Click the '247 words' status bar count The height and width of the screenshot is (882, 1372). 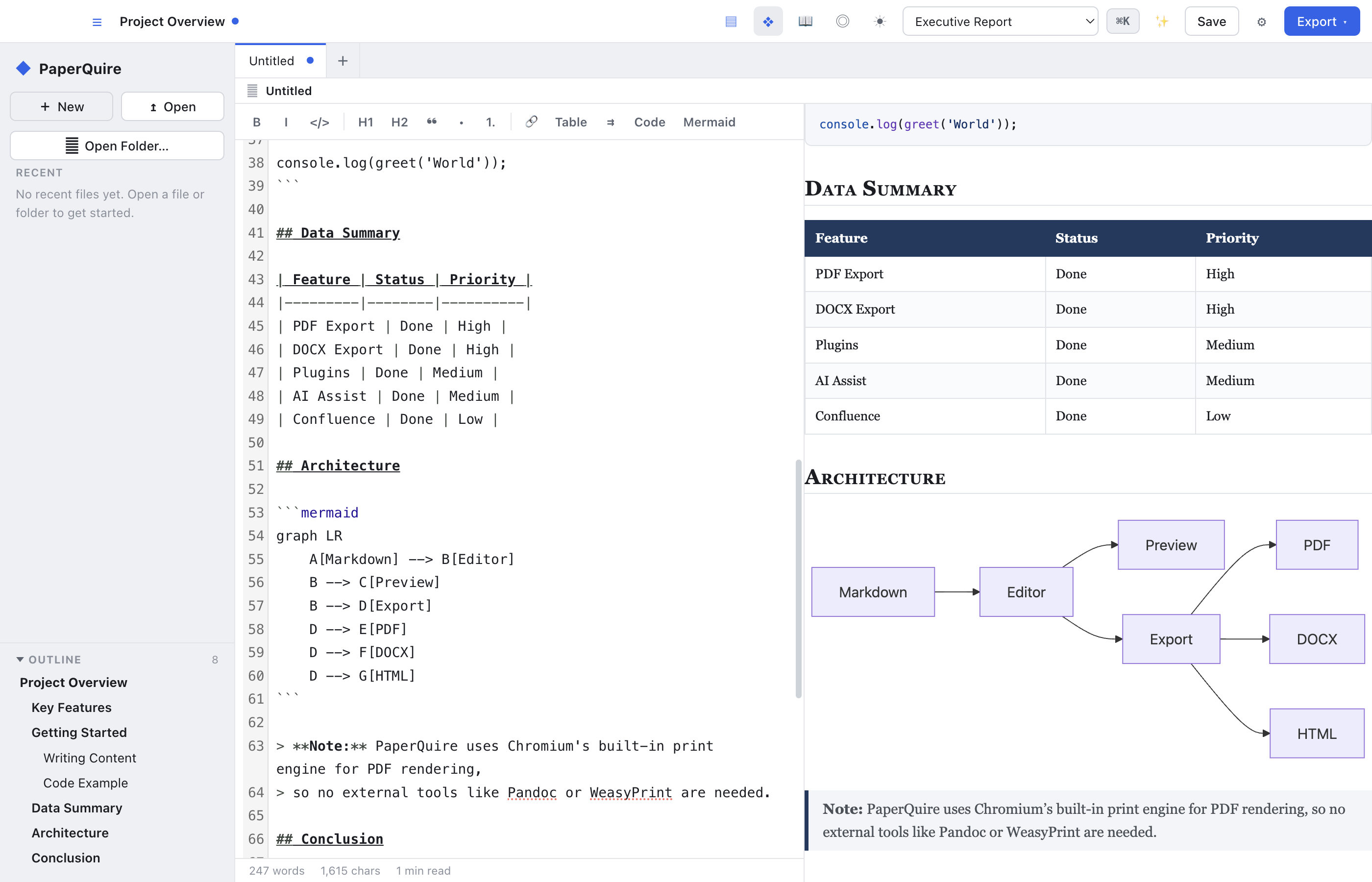276,871
